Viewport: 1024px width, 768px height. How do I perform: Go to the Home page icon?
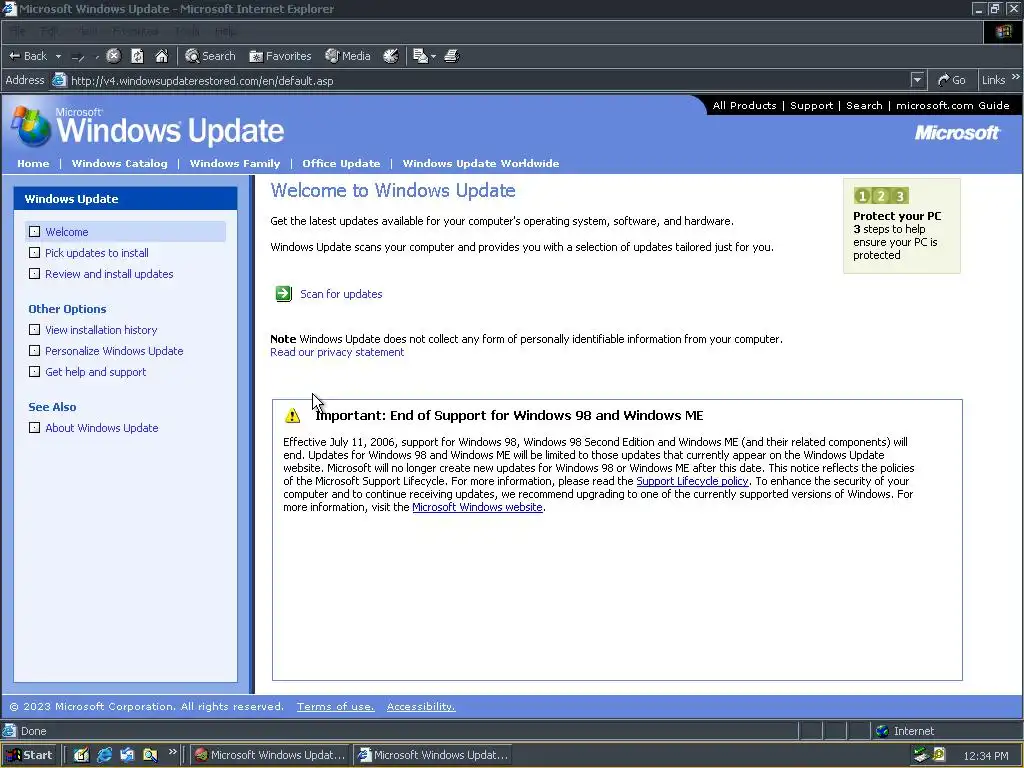pos(161,56)
